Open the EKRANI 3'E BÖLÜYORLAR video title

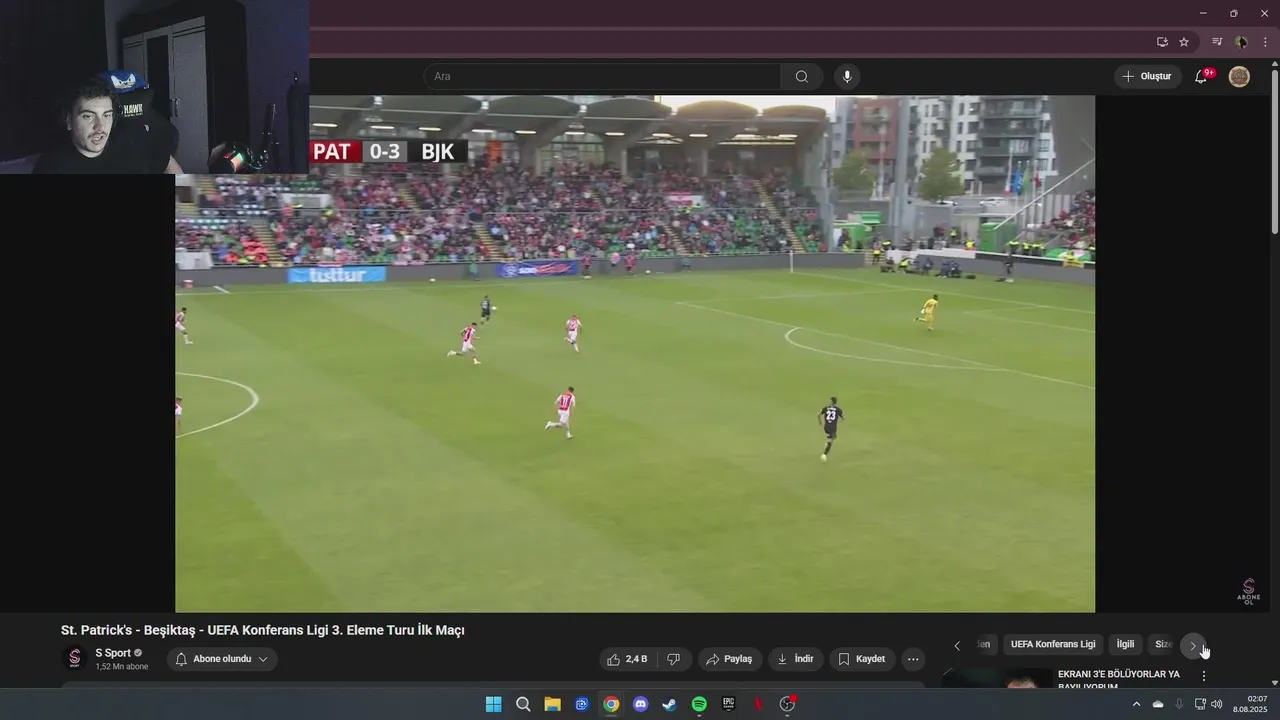point(1119,680)
